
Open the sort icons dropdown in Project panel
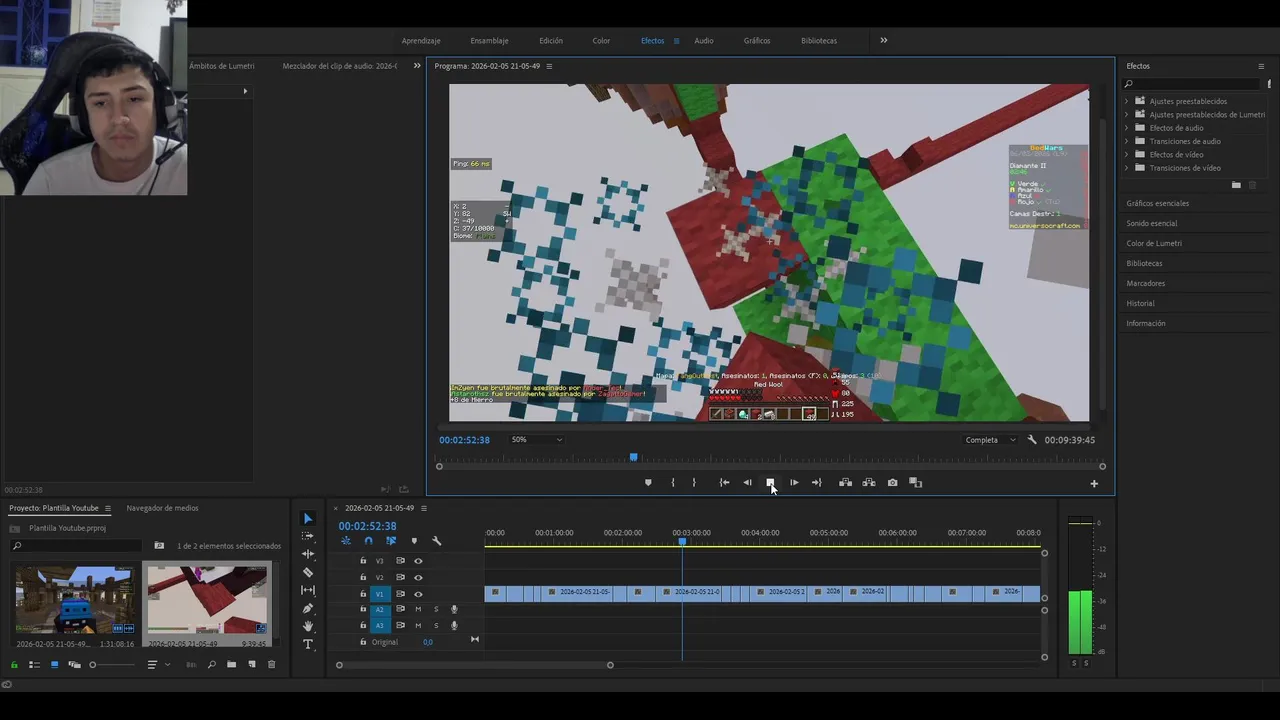click(156, 665)
